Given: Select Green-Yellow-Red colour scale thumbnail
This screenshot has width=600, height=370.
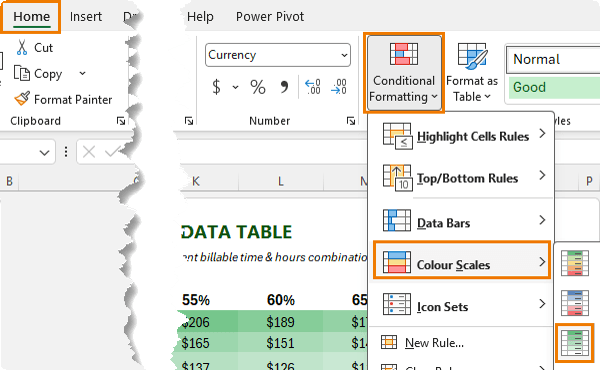Looking at the screenshot, I should point(575,263).
